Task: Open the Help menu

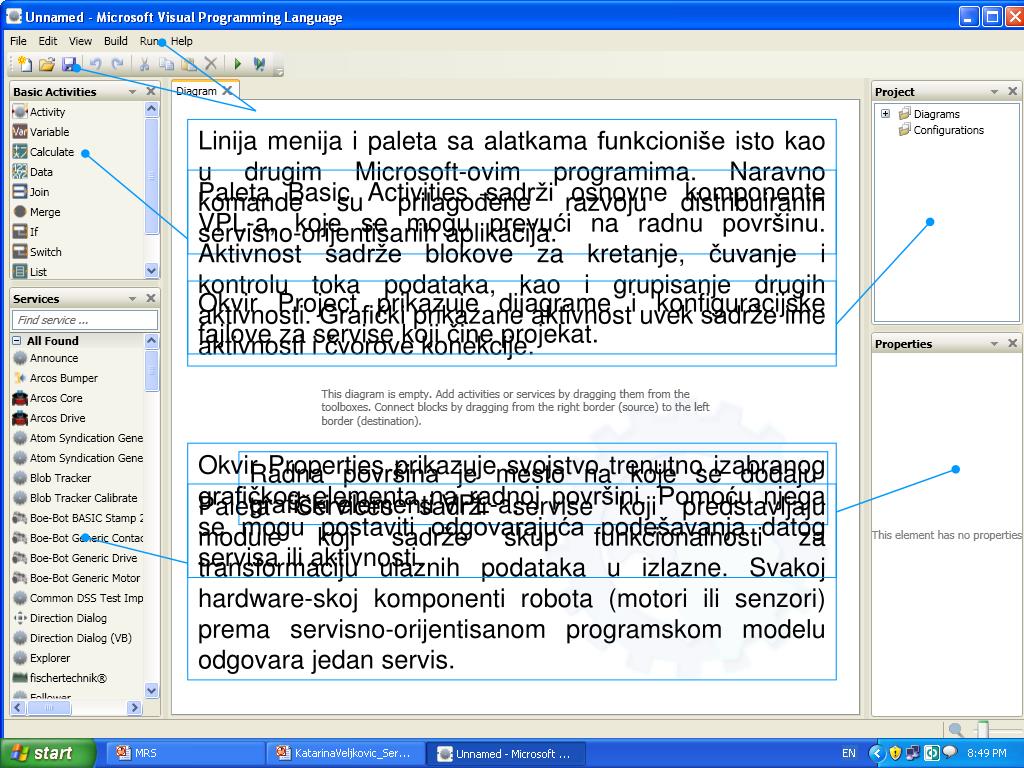Action: click(x=182, y=40)
